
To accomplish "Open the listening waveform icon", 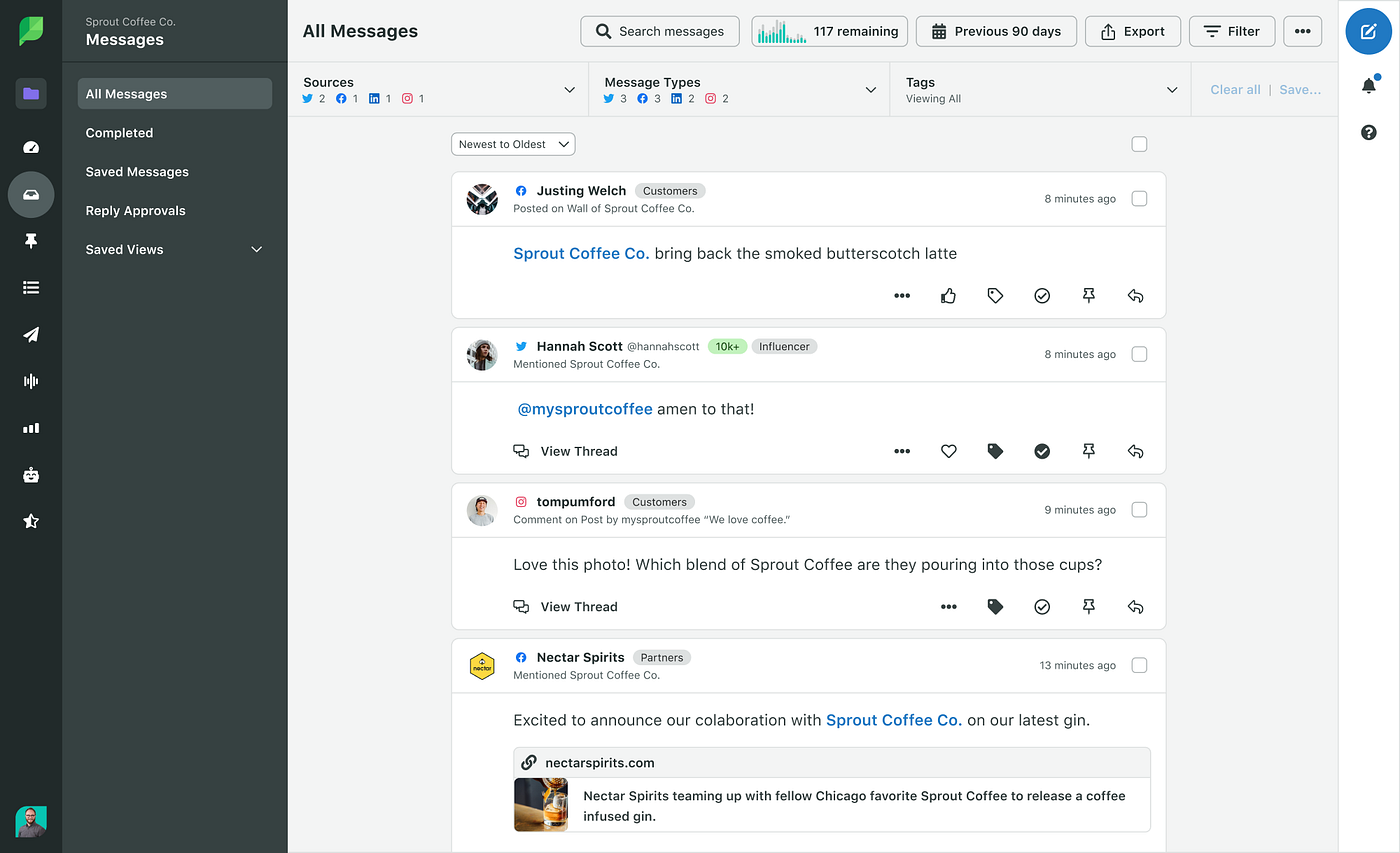I will tap(31, 381).
